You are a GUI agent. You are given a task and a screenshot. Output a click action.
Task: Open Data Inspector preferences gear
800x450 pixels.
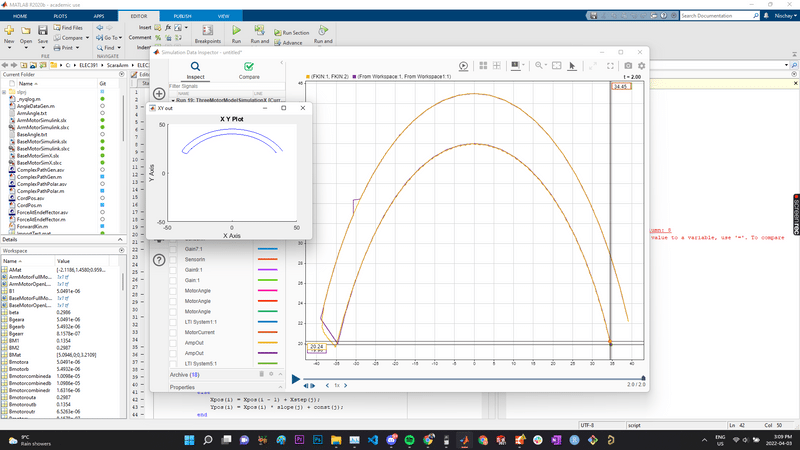click(641, 65)
